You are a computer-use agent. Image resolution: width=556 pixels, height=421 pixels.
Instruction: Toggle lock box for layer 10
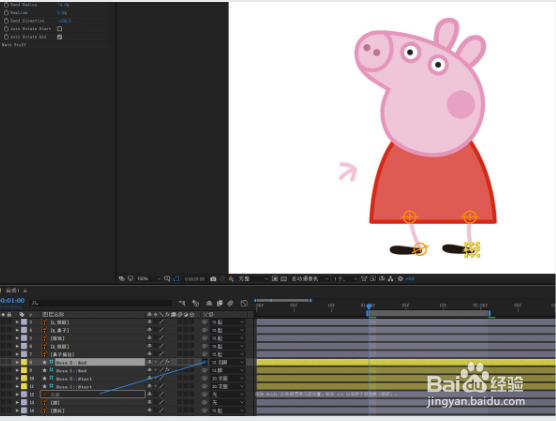click(9, 378)
